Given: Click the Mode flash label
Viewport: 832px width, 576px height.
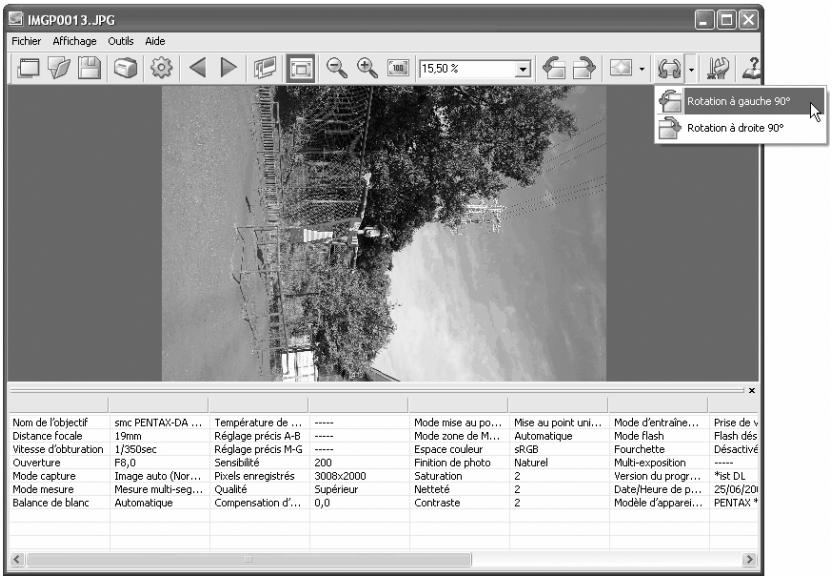Looking at the screenshot, I should click(639, 436).
